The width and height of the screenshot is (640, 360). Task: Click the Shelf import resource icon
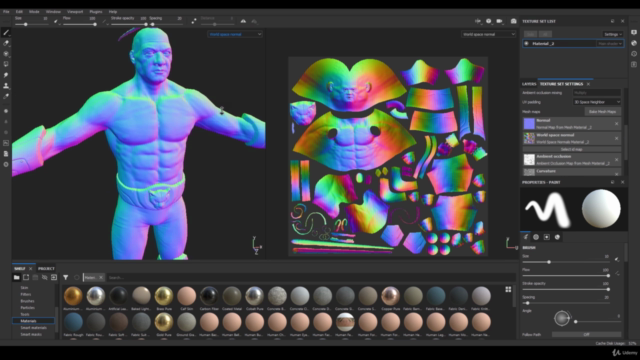pyautogui.click(x=54, y=278)
